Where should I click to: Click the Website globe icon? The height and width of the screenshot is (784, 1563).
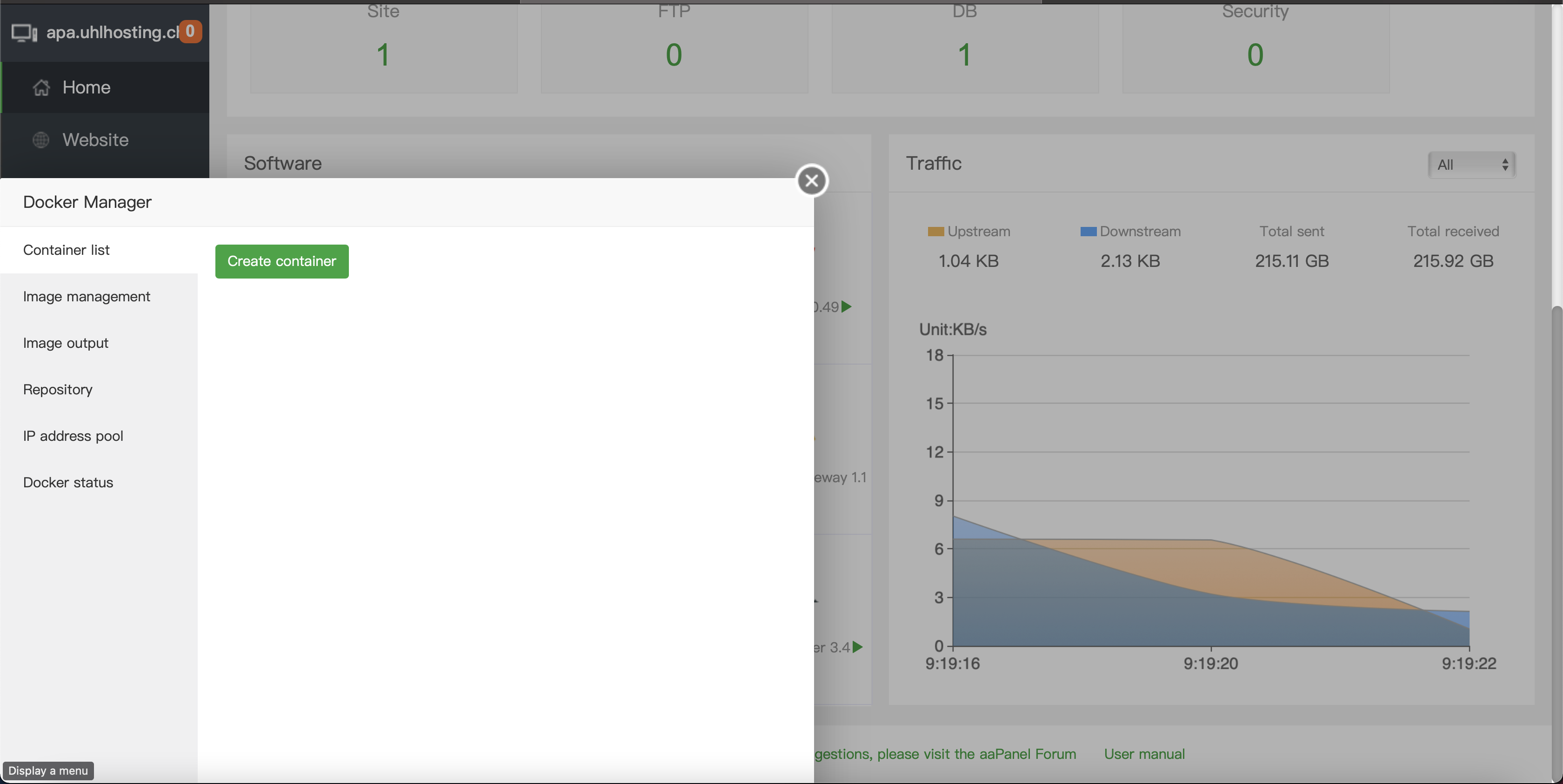coord(40,140)
